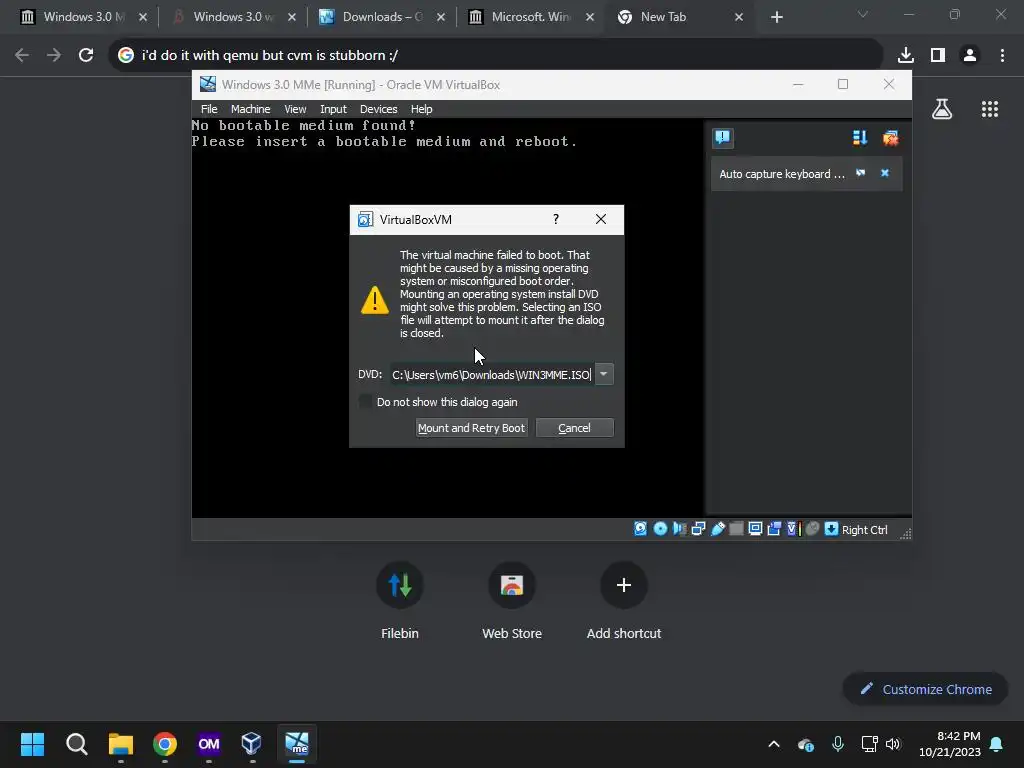Screen dimensions: 1024x768
Task: Open the Input menu in VirtualBox
Action: pyautogui.click(x=333, y=109)
